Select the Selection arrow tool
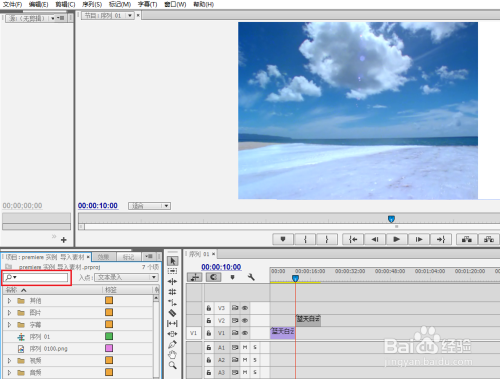Image resolution: width=500 pixels, height=379 pixels. click(x=172, y=261)
